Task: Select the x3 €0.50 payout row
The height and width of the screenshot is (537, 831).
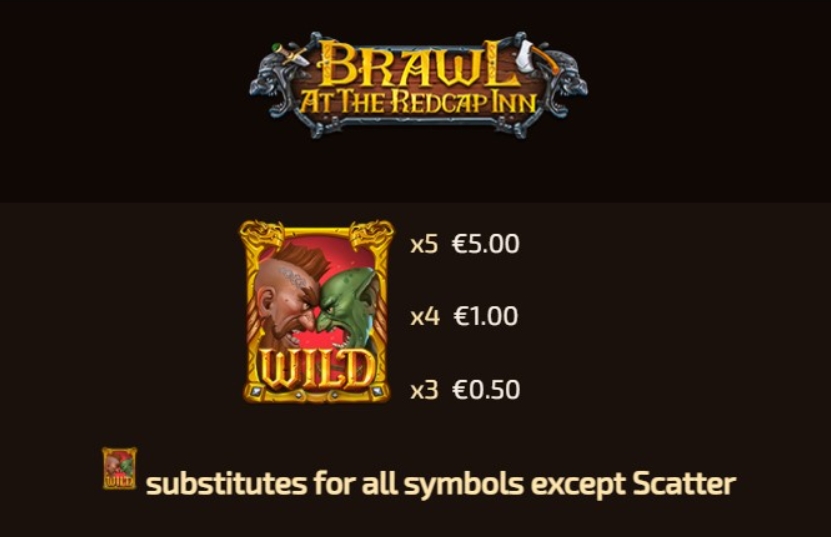Action: coord(465,390)
